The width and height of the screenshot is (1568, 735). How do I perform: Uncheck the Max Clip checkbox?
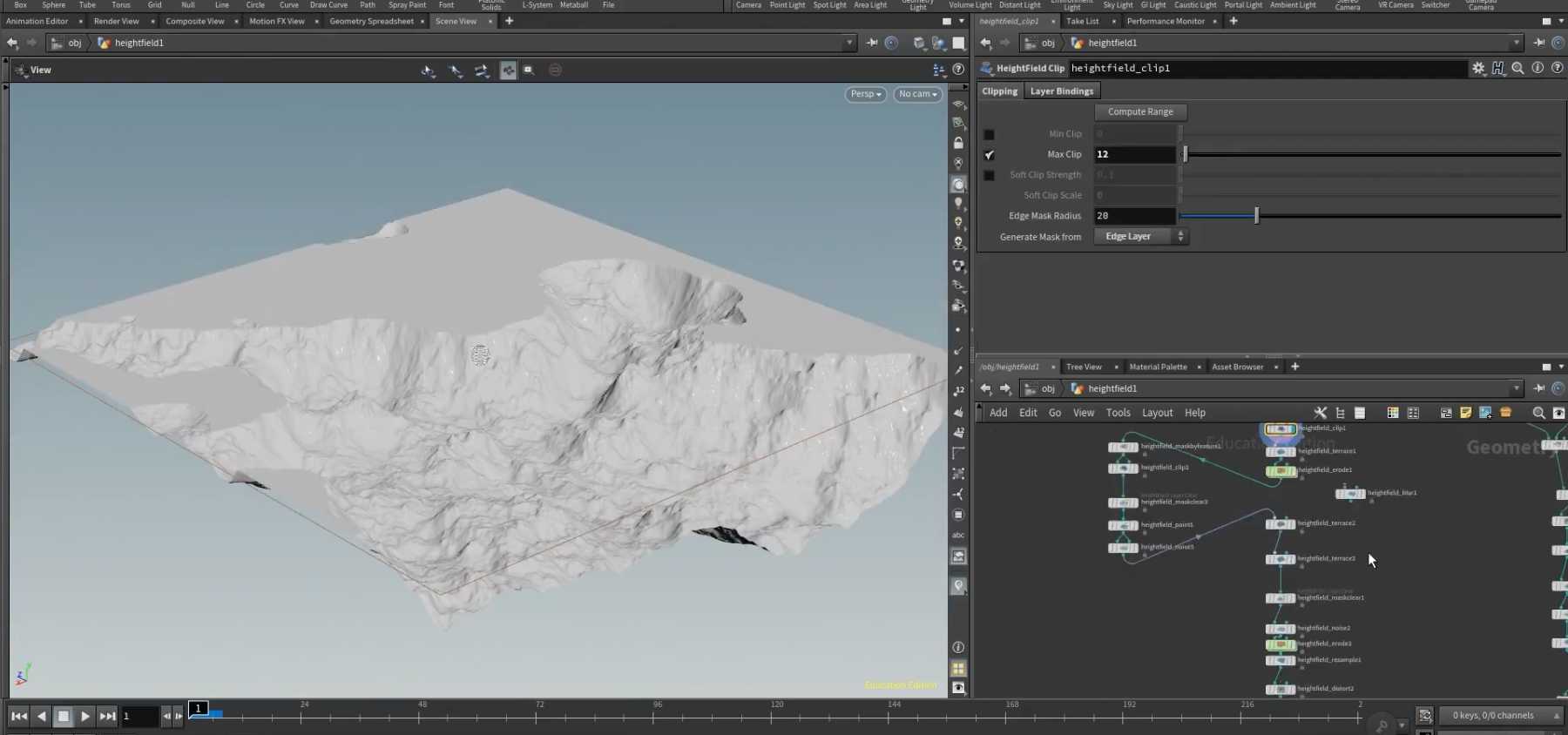pos(989,155)
